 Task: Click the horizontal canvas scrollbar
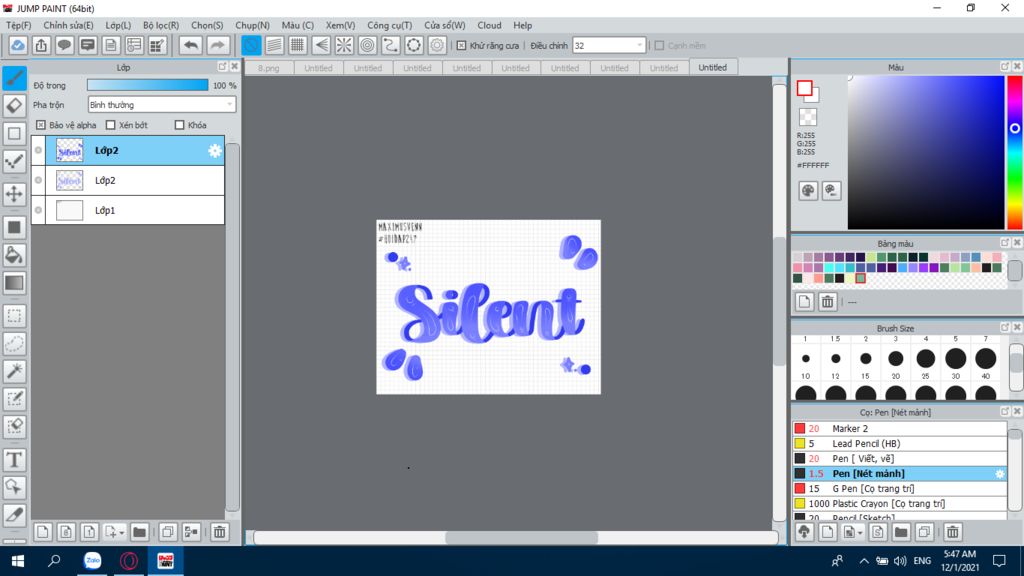(x=521, y=537)
